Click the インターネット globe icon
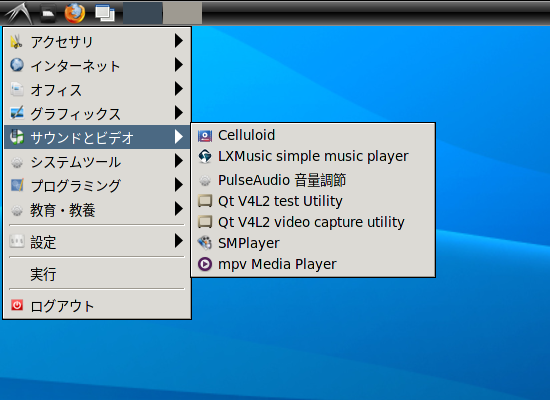Image resolution: width=550 pixels, height=400 pixels. [17, 65]
